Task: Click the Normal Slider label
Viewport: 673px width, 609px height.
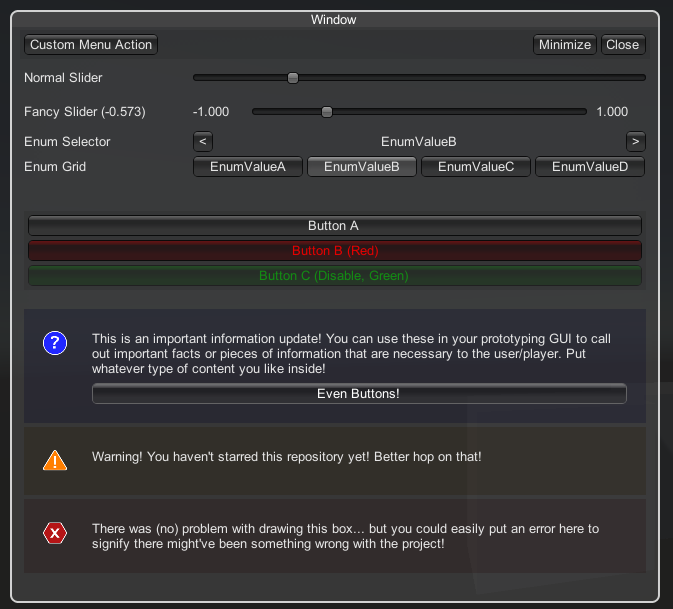Action: click(x=63, y=78)
